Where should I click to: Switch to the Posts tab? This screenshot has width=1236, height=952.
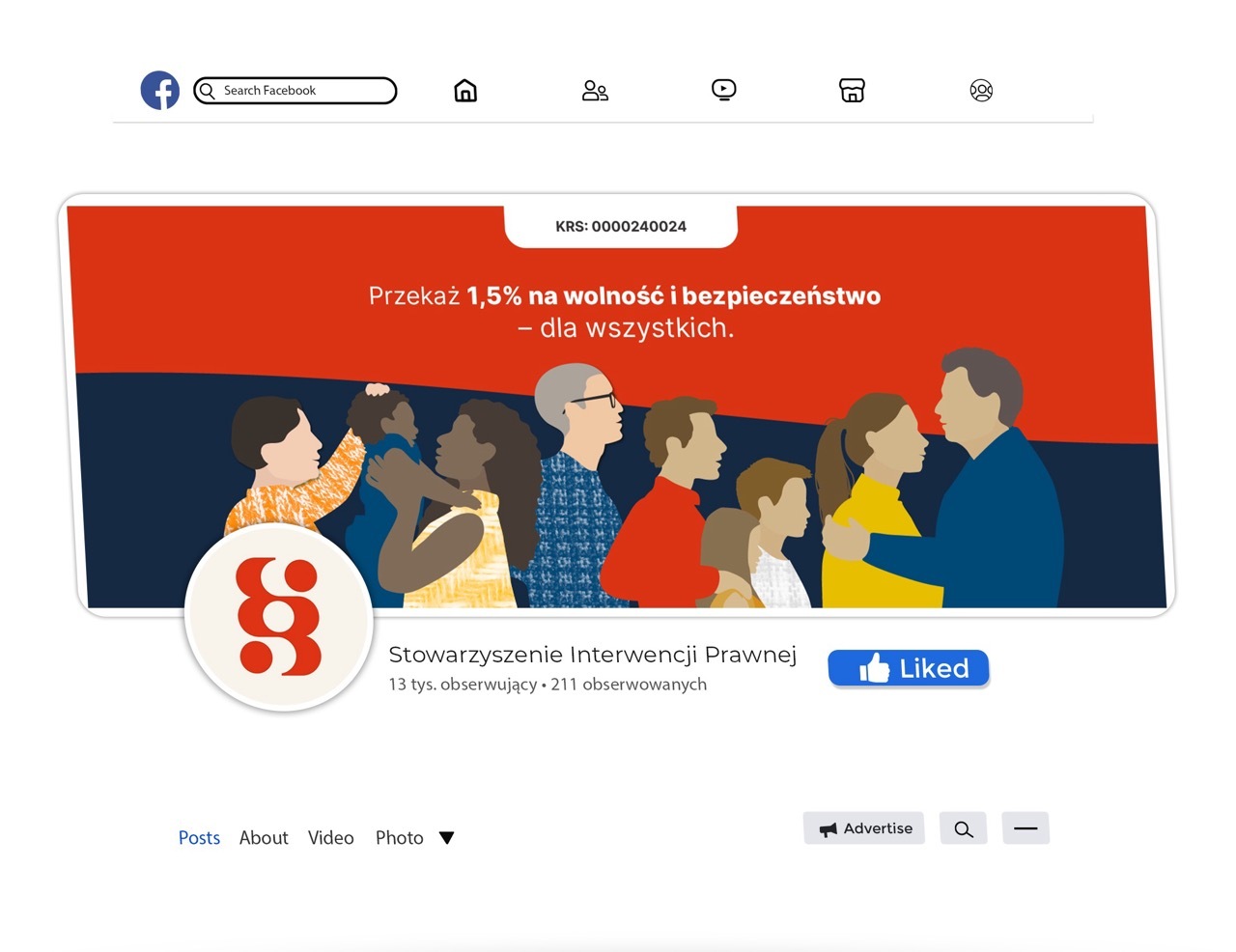point(199,838)
